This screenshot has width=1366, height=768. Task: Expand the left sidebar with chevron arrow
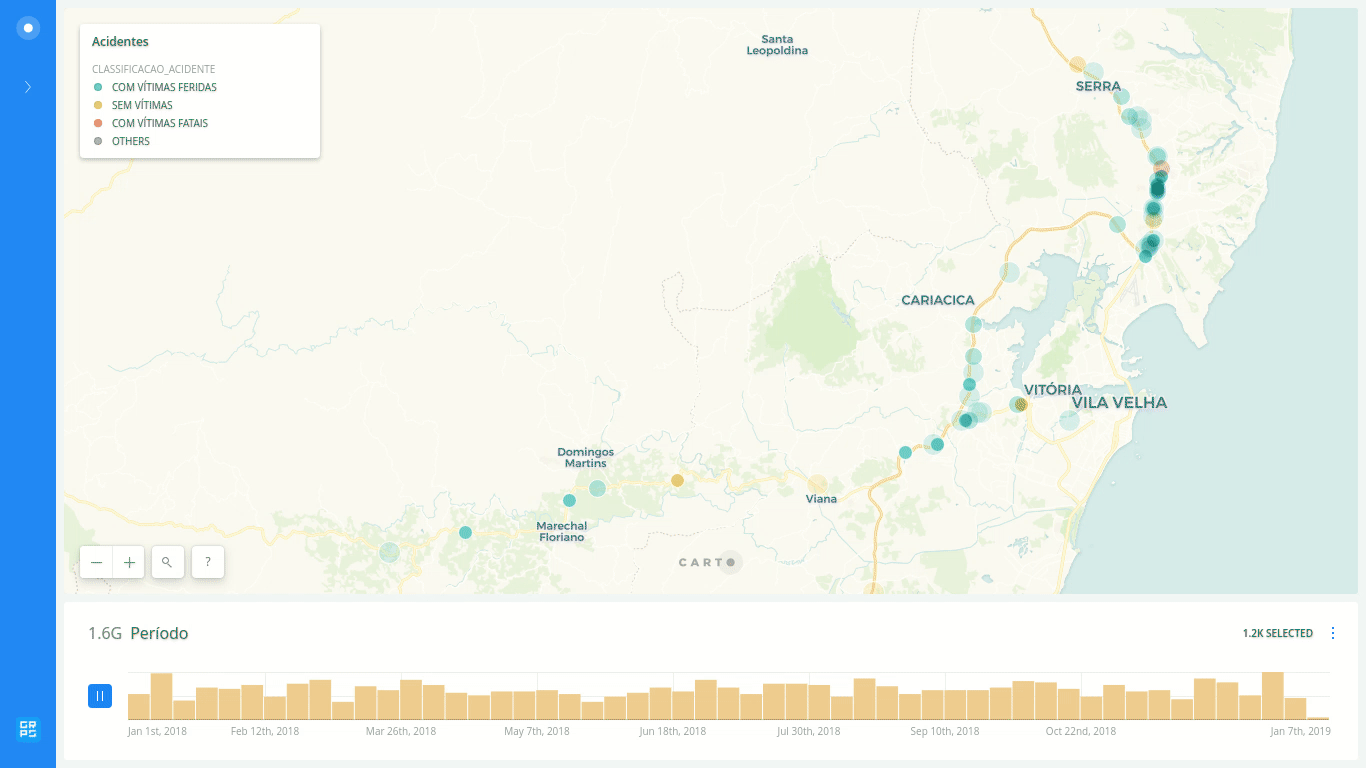click(28, 87)
